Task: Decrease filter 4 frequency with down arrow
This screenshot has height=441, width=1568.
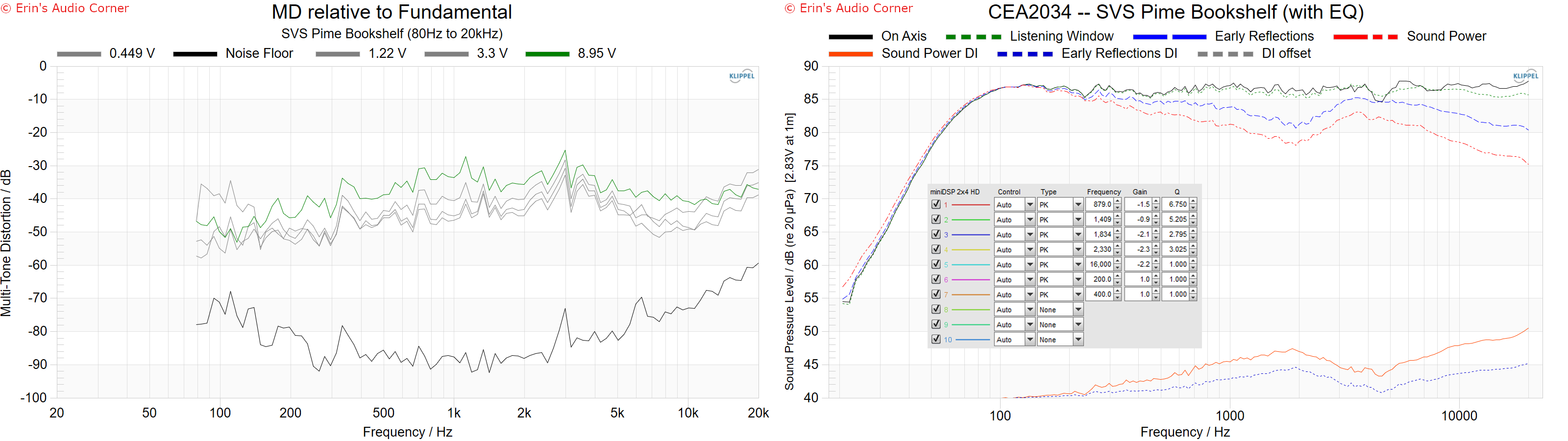Action: click(1118, 252)
